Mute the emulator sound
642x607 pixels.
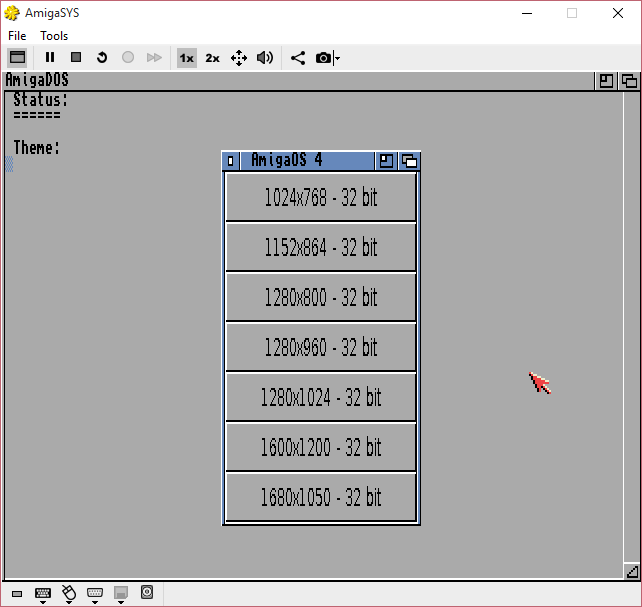pos(265,58)
